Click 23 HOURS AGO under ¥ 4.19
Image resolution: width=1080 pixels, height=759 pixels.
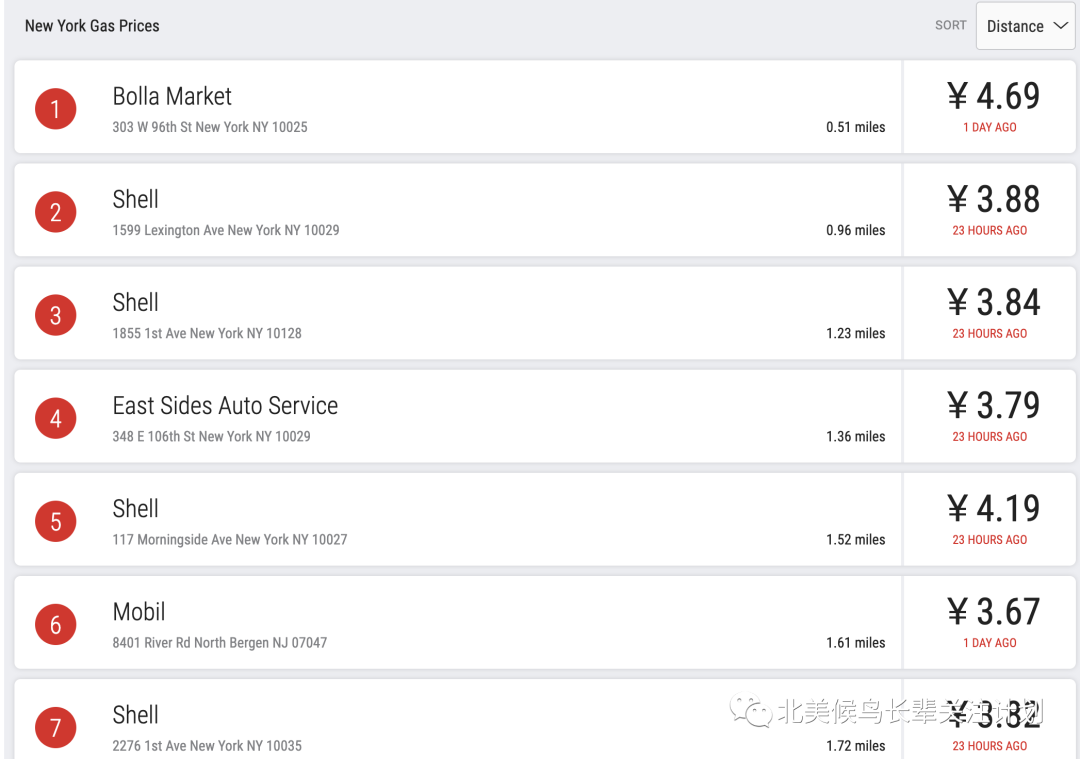(990, 540)
